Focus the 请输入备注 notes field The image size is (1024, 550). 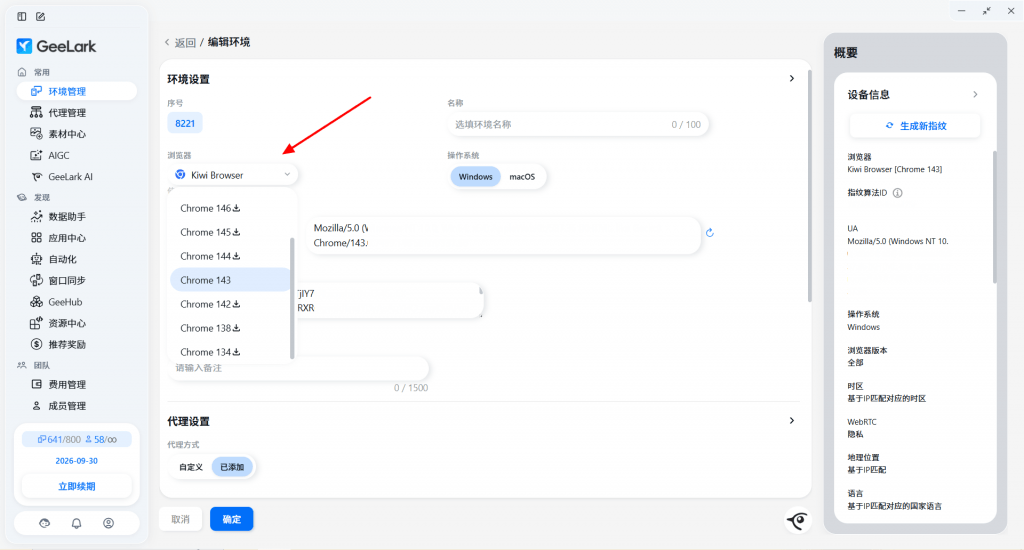coord(298,368)
